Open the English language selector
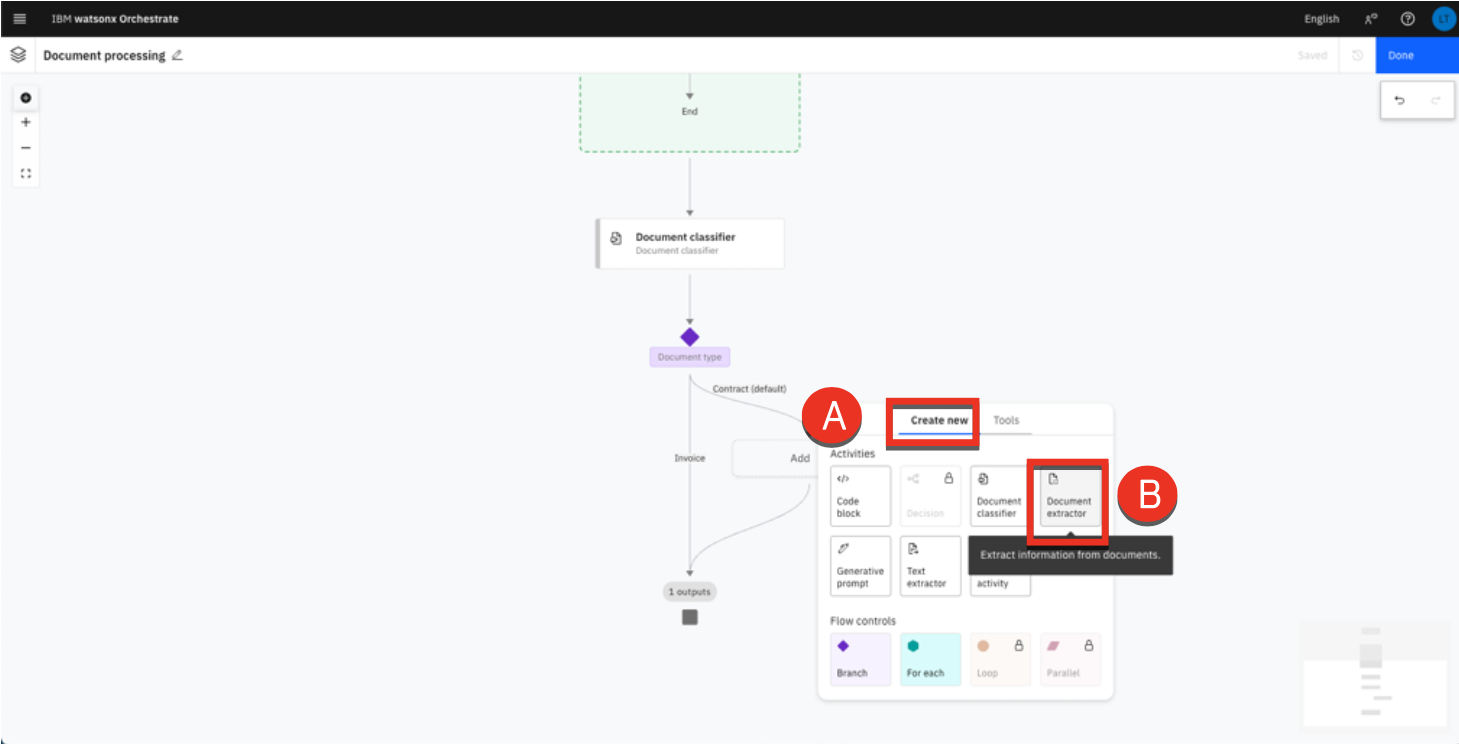1459x744 pixels. tap(1321, 19)
